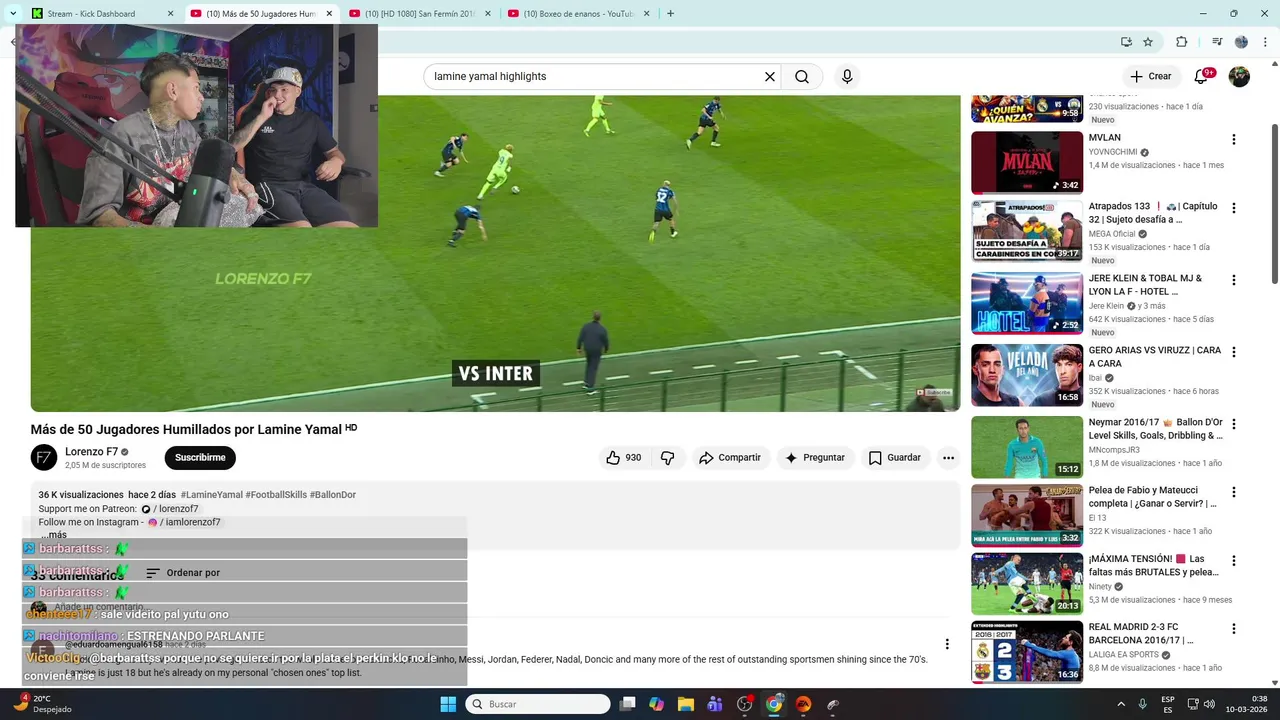
Task: Open YouTube notifications bell
Action: [x=1202, y=76]
